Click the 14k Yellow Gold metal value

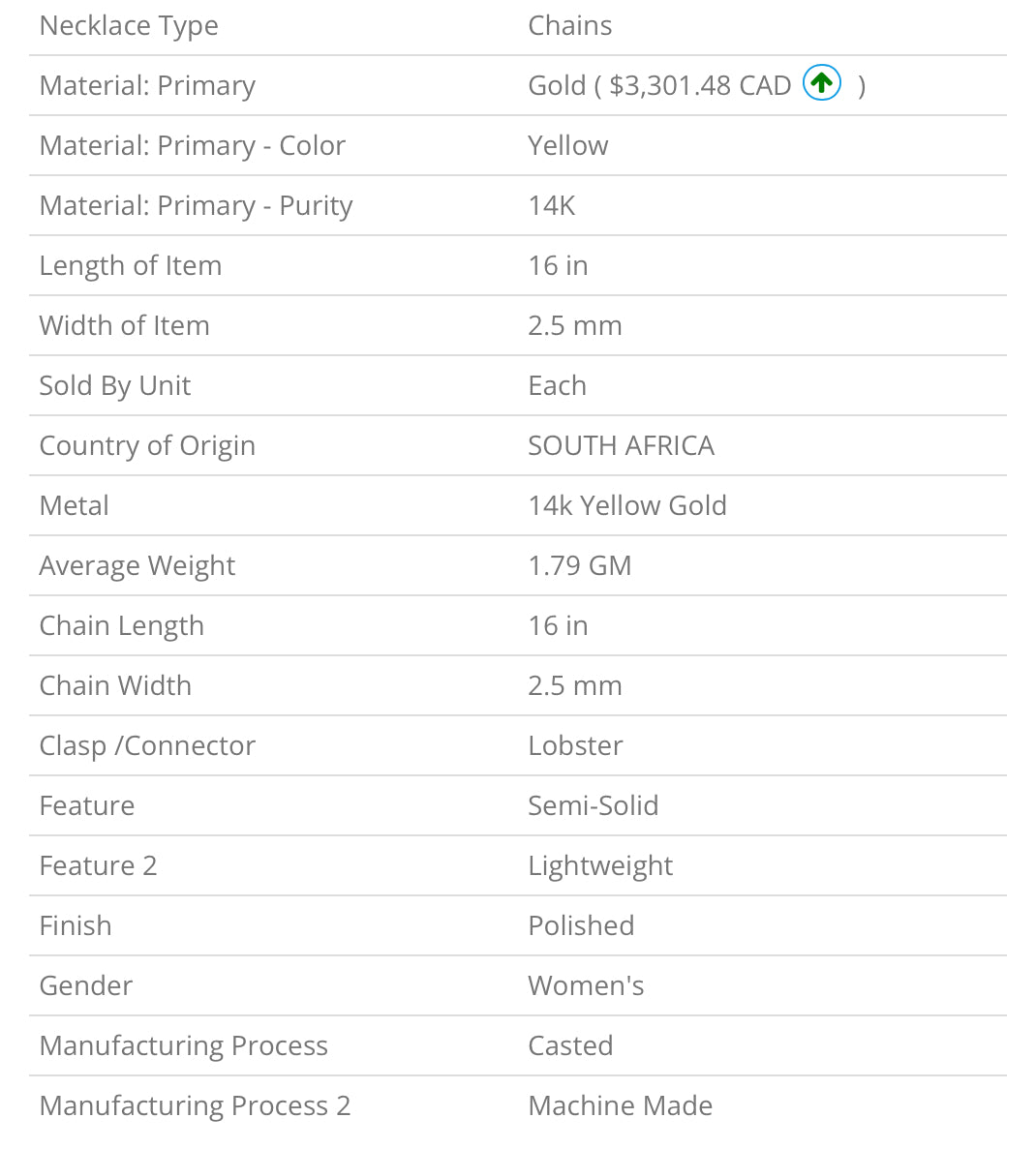627,506
